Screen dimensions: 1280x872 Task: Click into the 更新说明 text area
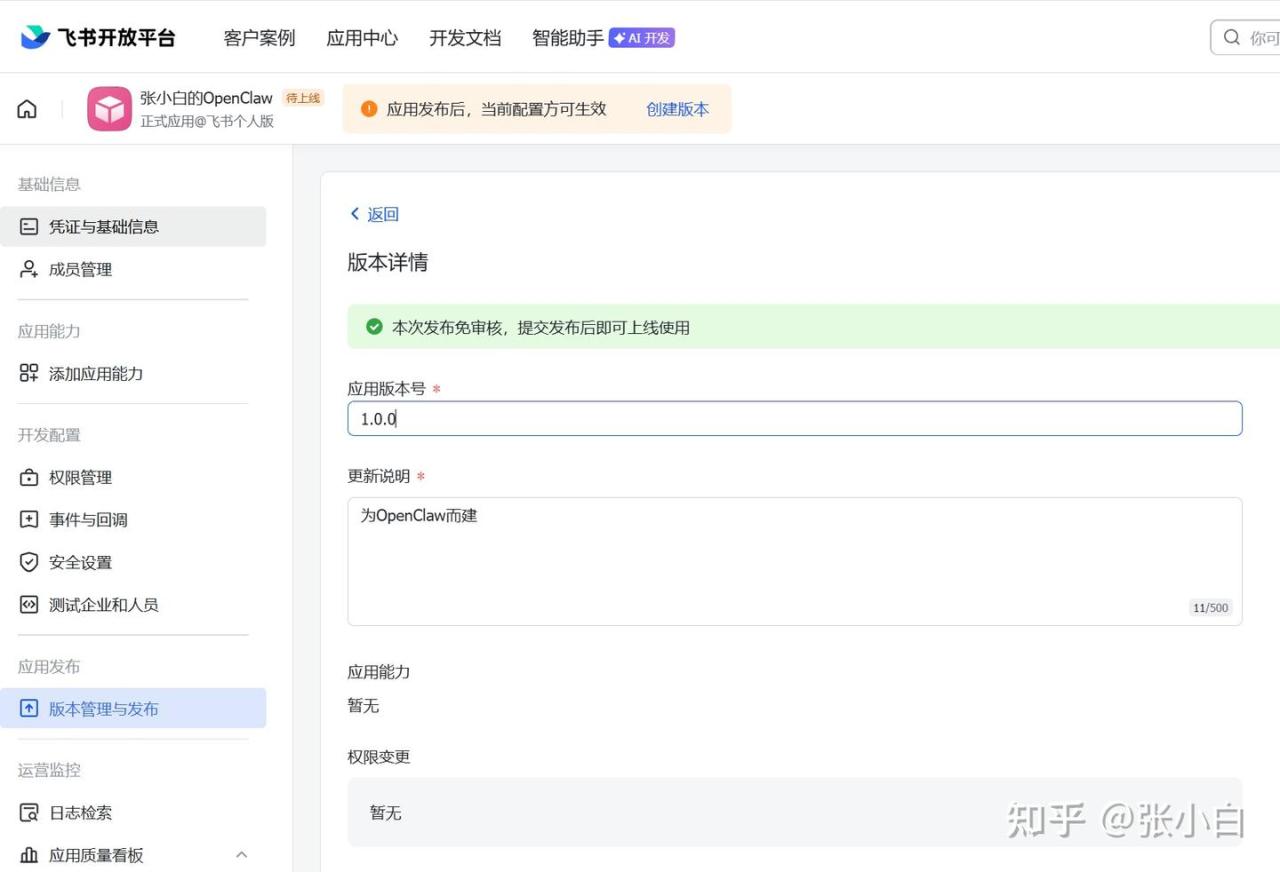(x=794, y=561)
